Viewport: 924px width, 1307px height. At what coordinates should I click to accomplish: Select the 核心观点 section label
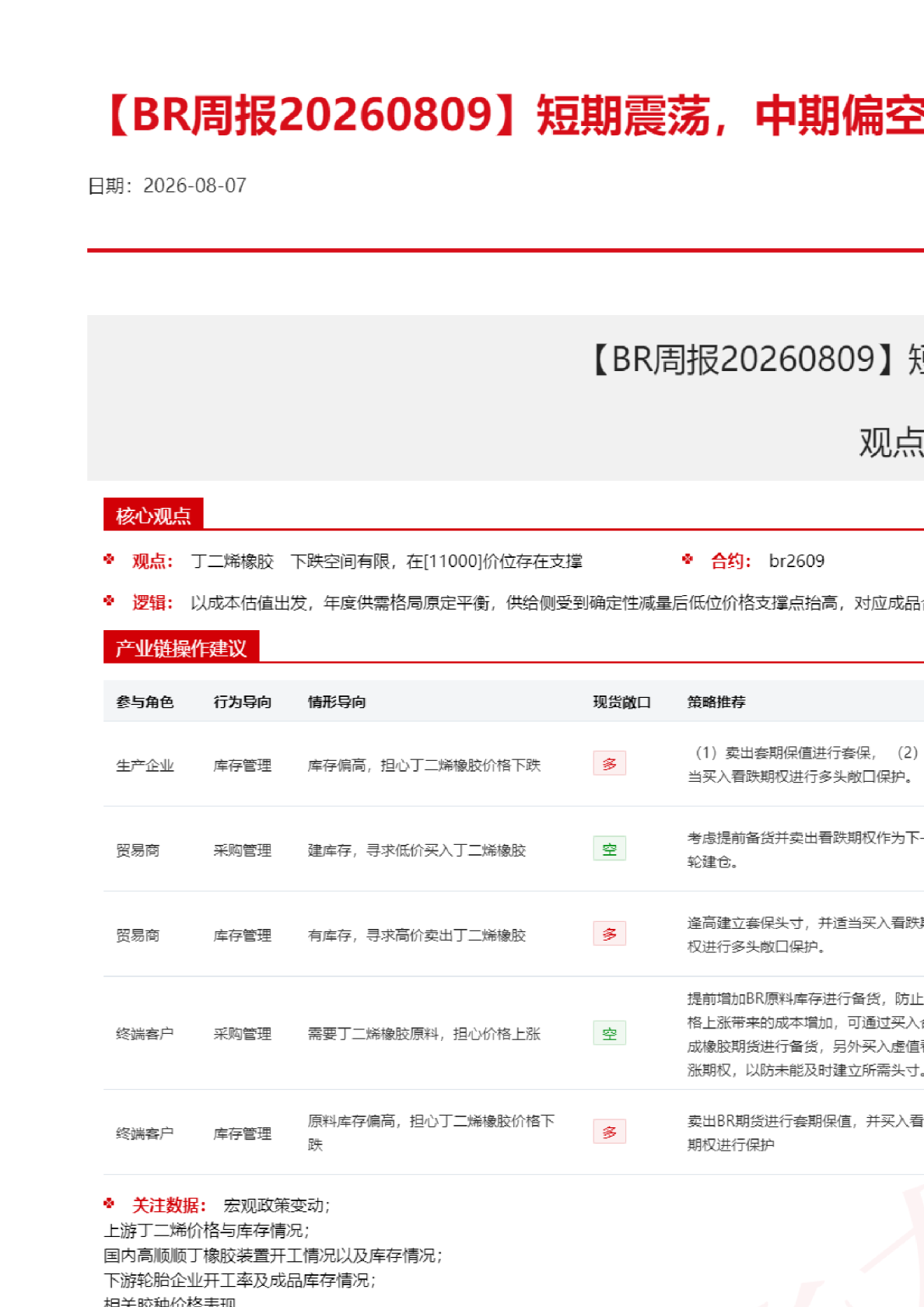pyautogui.click(x=153, y=515)
